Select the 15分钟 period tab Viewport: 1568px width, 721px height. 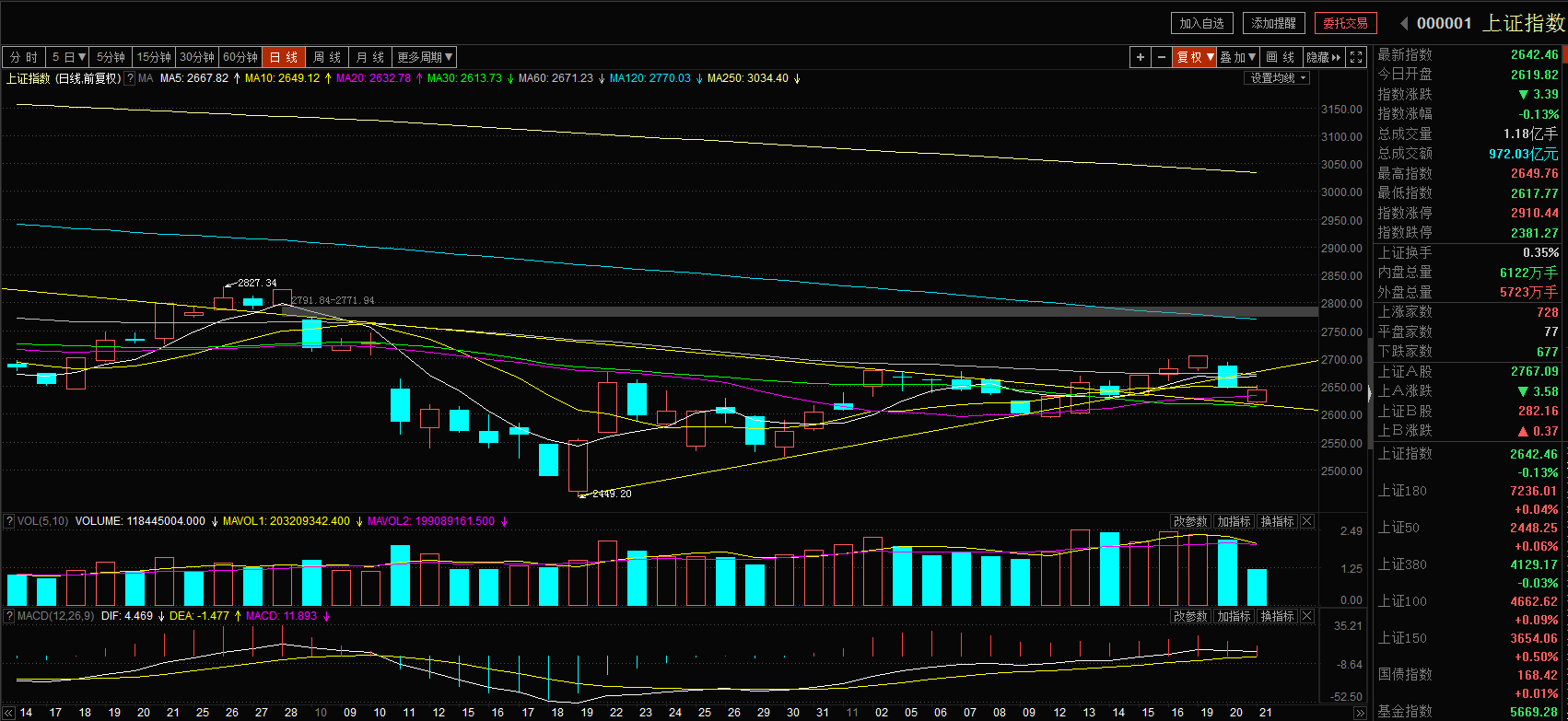pyautogui.click(x=154, y=57)
